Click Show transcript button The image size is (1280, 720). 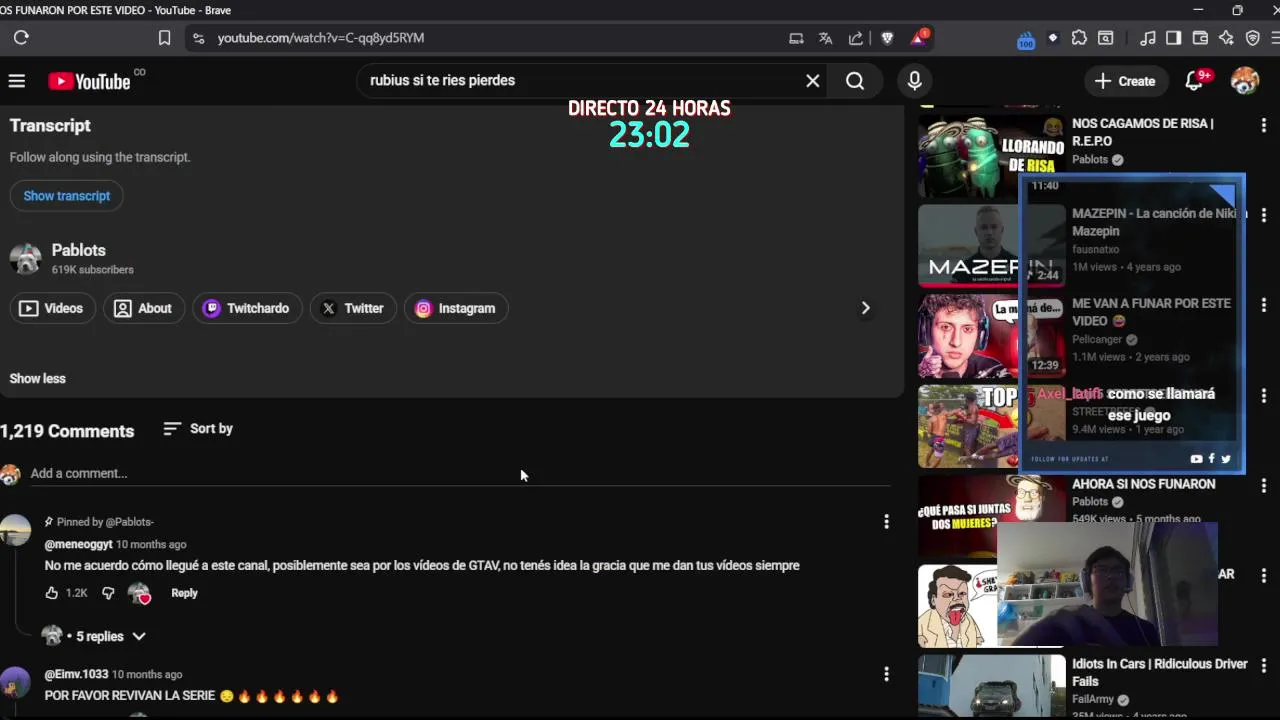click(67, 196)
